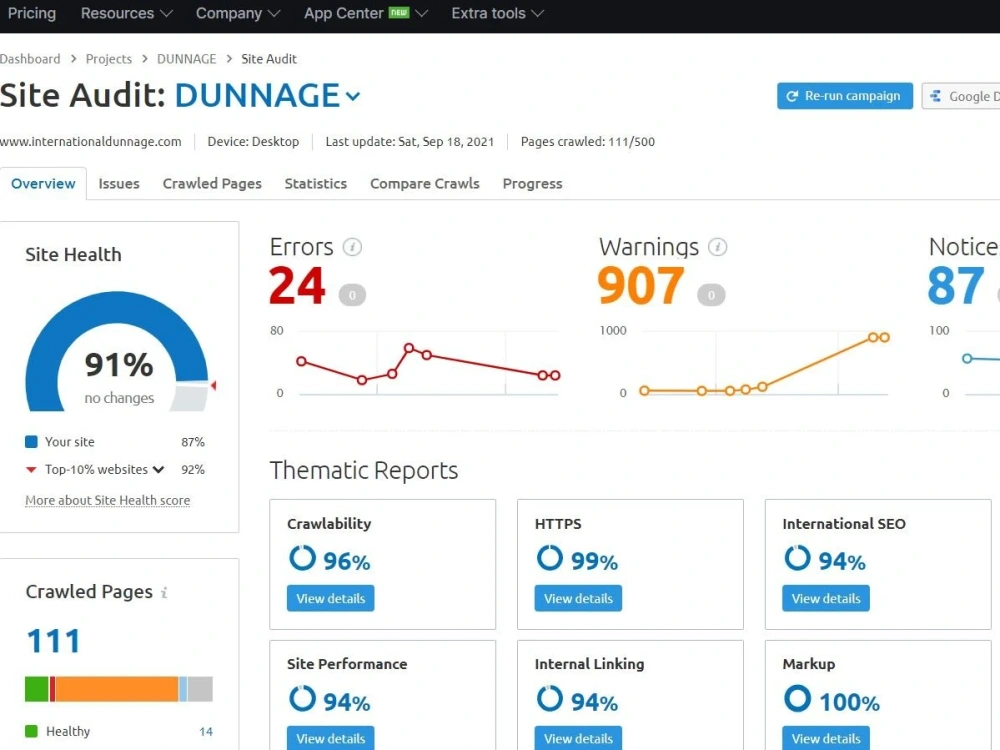Click the Device: Desktop text

pyautogui.click(x=253, y=142)
